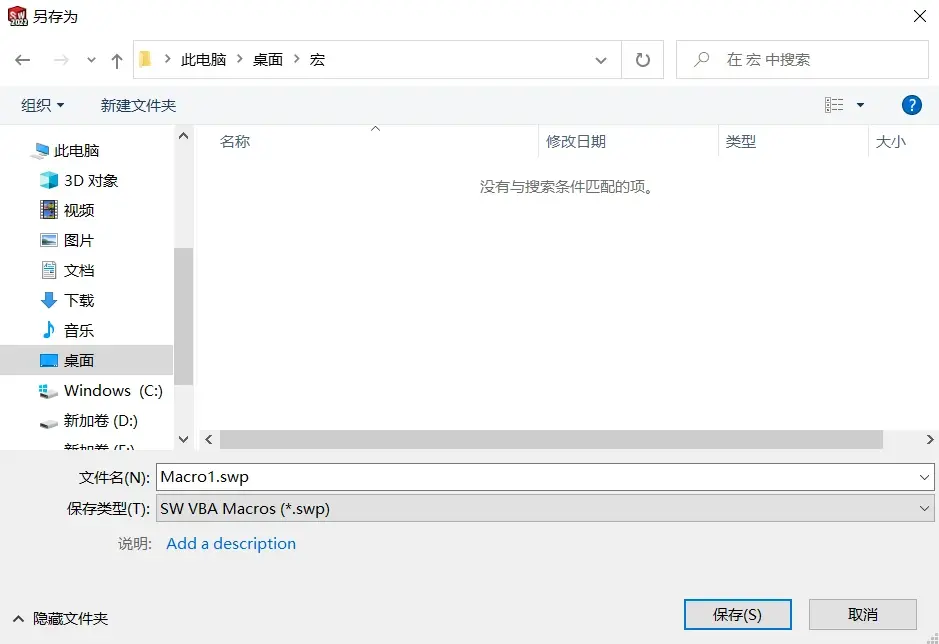Click the 文件名 input field

click(x=535, y=477)
